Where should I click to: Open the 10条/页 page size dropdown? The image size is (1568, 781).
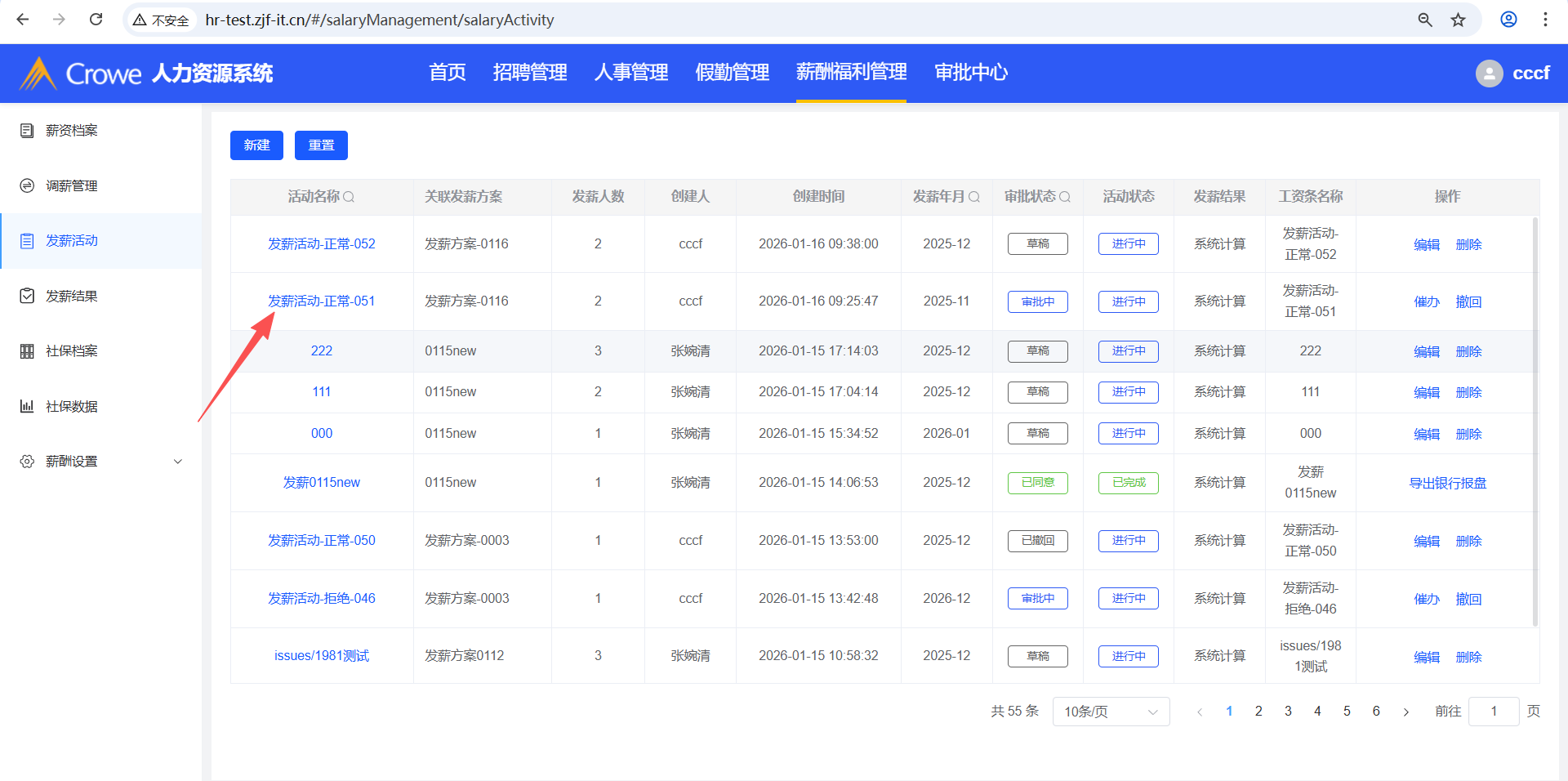point(1111,712)
